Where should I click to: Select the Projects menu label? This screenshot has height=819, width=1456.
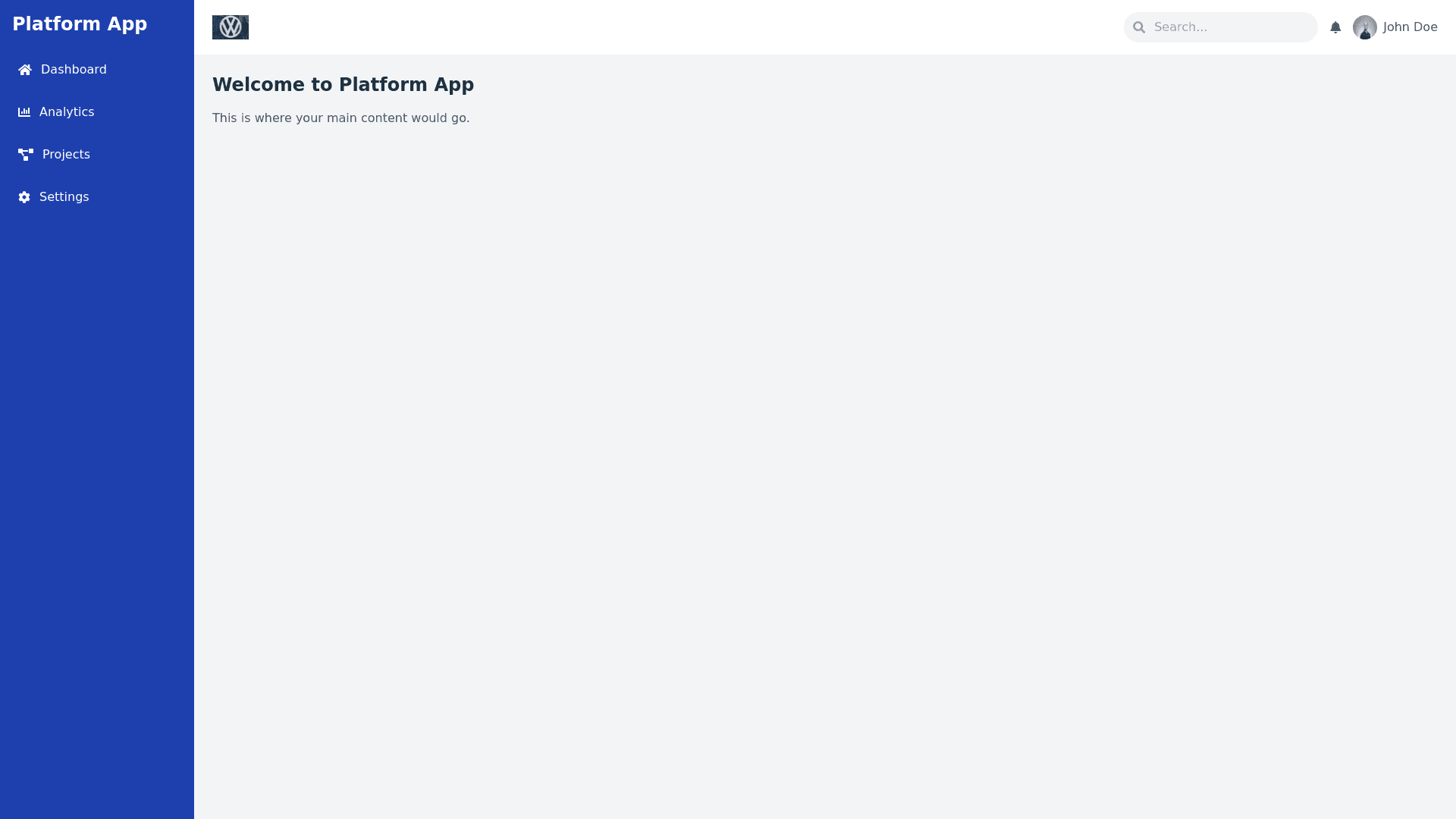click(66, 155)
